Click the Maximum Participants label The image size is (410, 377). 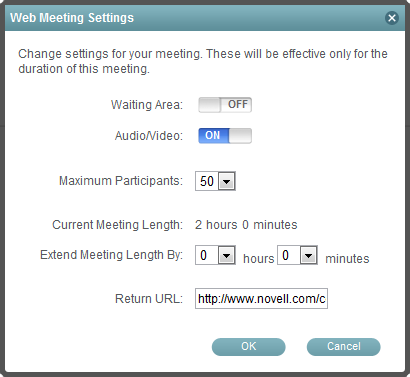tap(121, 181)
